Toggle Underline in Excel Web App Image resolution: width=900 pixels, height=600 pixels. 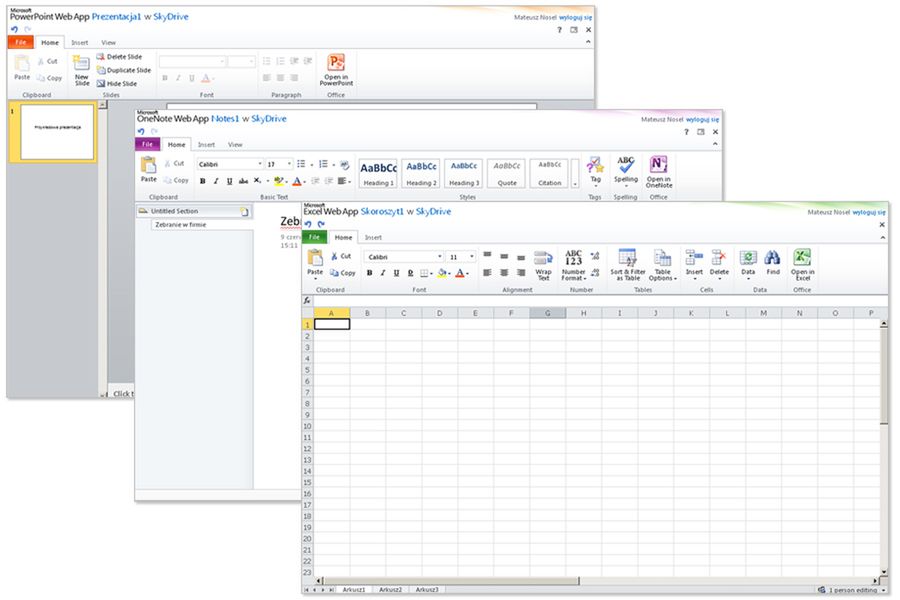click(x=397, y=273)
